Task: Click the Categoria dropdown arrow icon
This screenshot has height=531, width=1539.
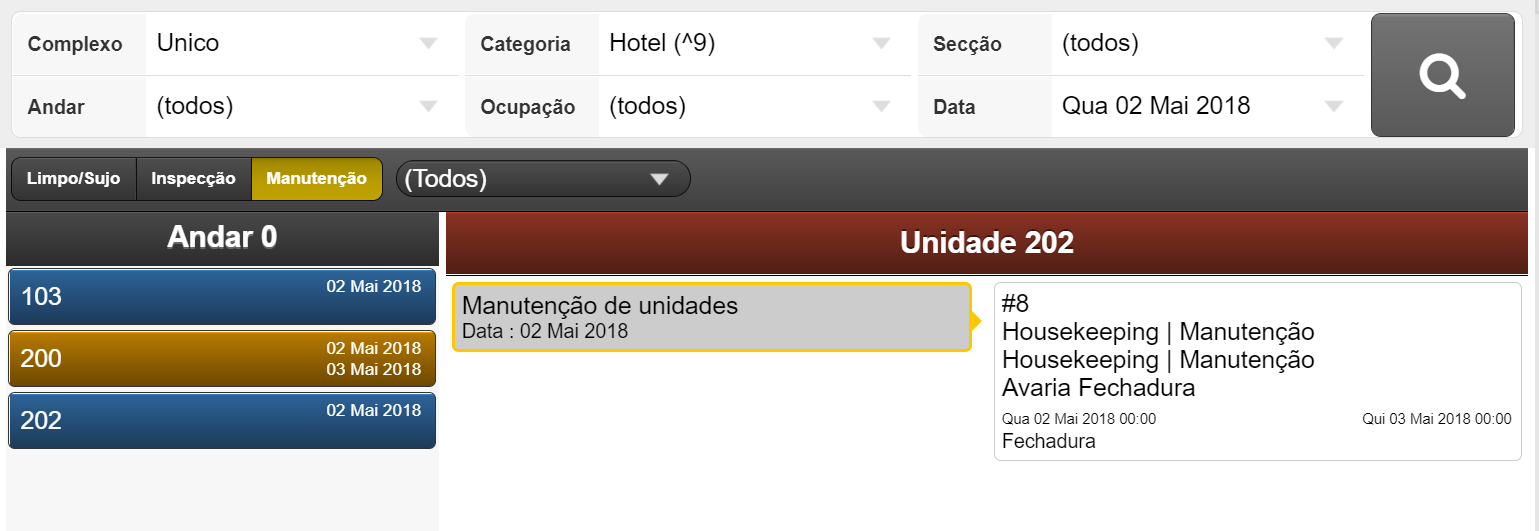Action: pos(881,44)
